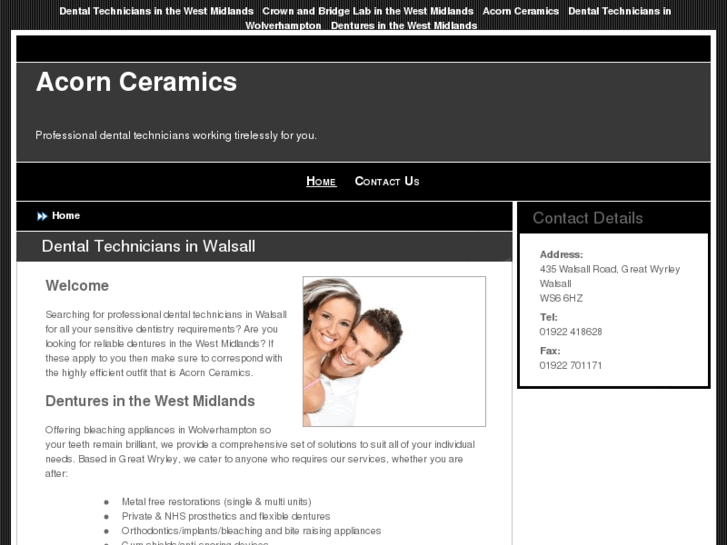The width and height of the screenshot is (727, 545).
Task: Follow 'Crown and Bridge Lab in the West Midlands' link
Action: [368, 11]
